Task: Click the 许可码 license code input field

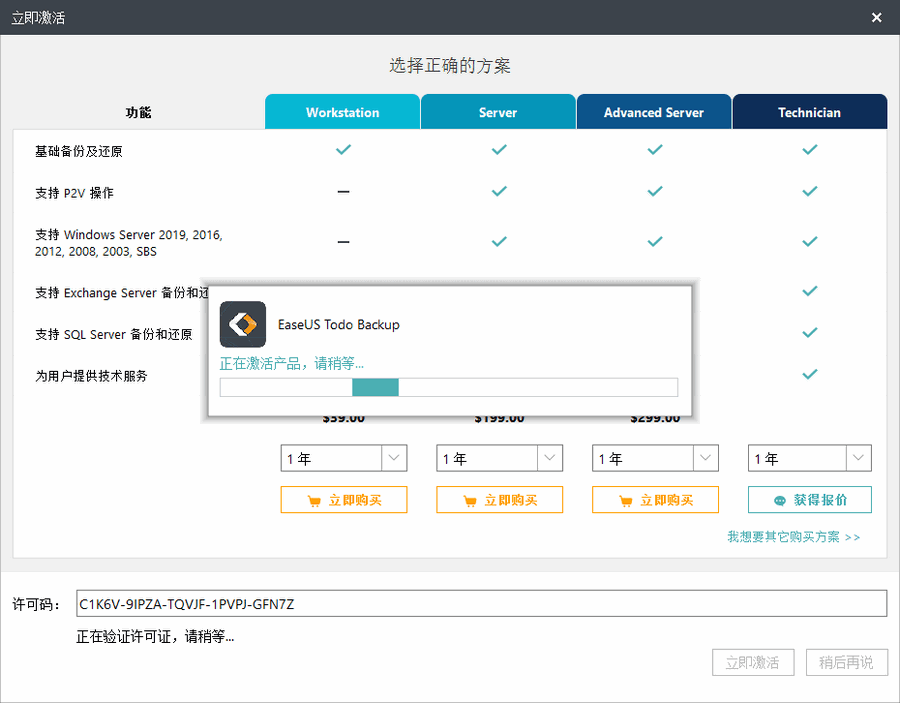Action: pyautogui.click(x=482, y=604)
